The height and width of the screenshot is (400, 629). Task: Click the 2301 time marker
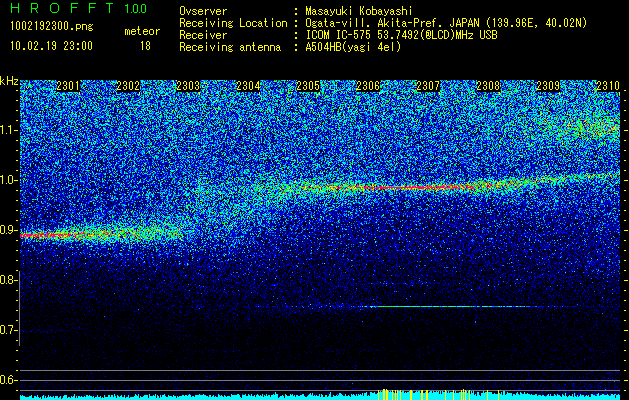68,86
